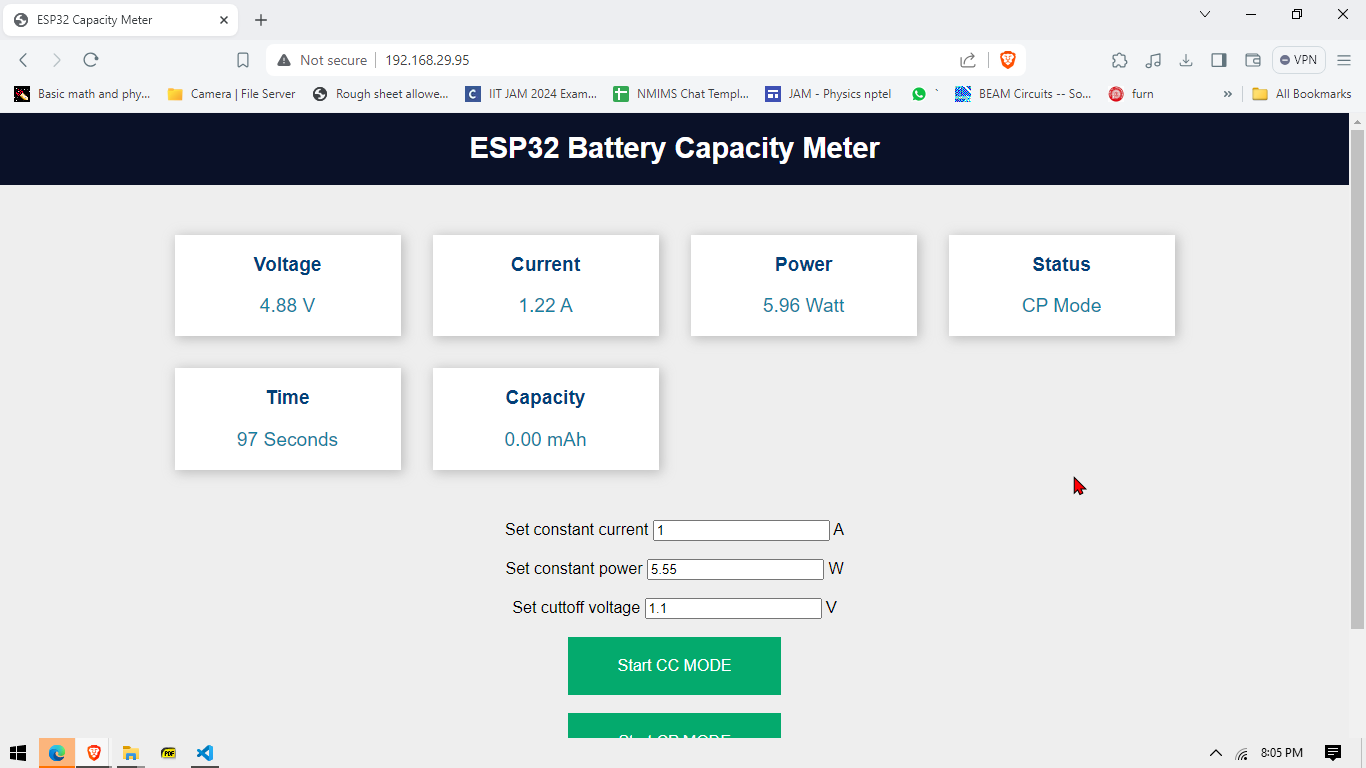Click the Brave Shields lion icon

click(1007, 60)
